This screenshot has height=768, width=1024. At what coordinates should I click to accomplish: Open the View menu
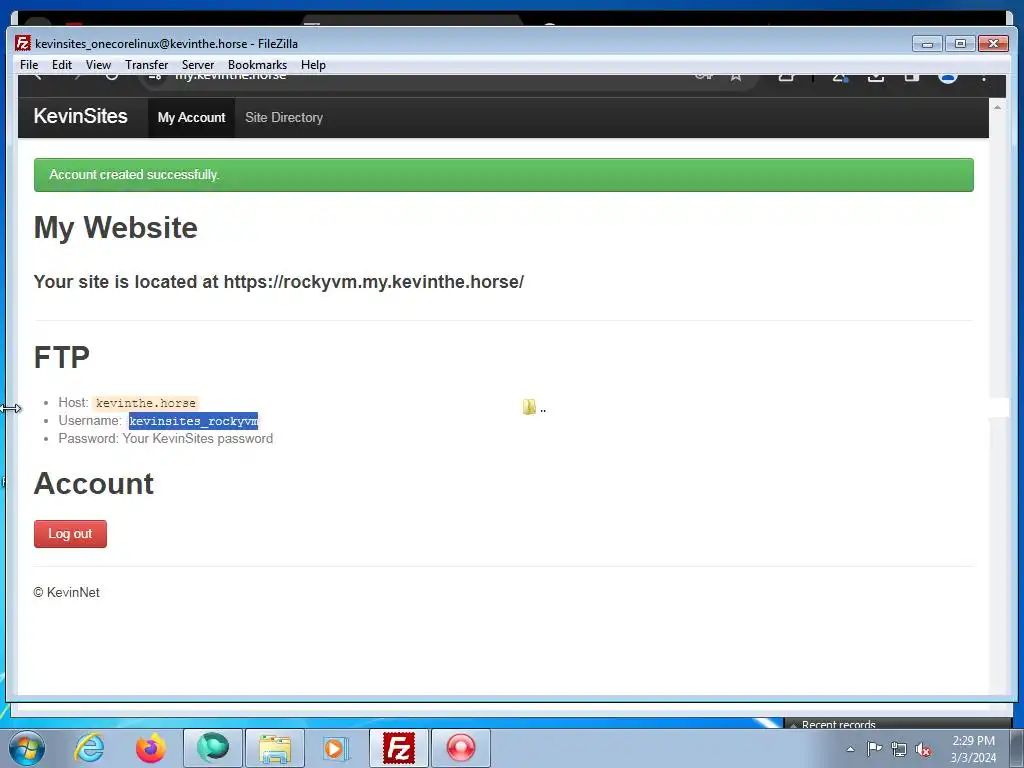[x=98, y=65]
